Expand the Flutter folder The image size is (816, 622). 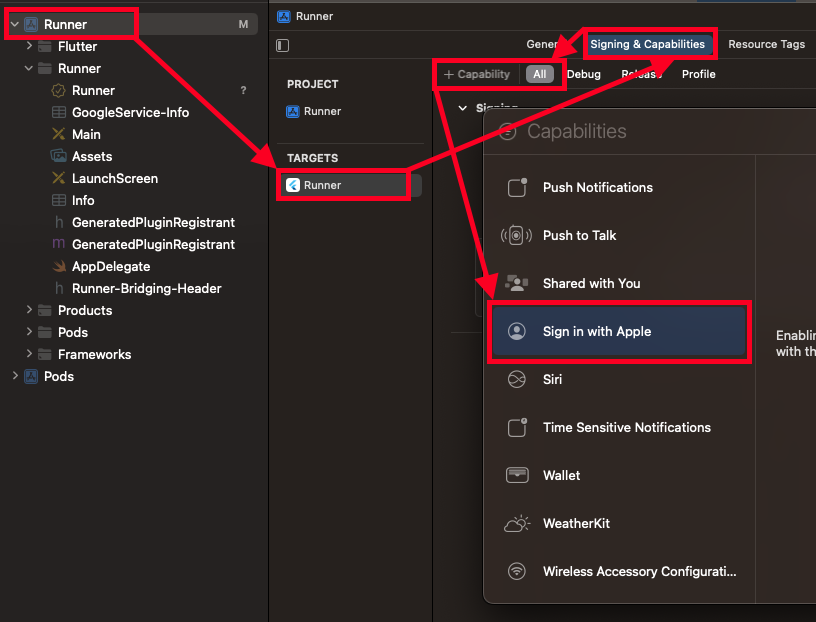pos(29,46)
